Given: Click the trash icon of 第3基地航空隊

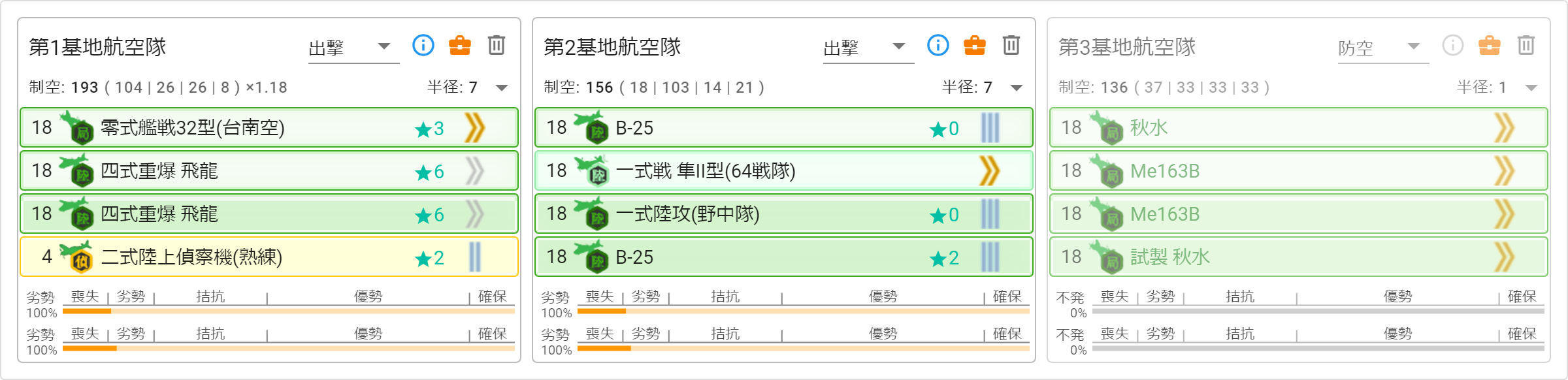Looking at the screenshot, I should (1526, 45).
